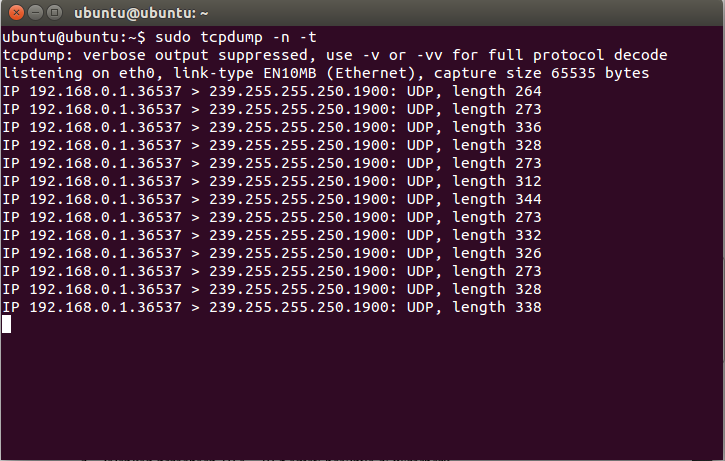
Task: Maximize the terminal window
Action: point(53,13)
